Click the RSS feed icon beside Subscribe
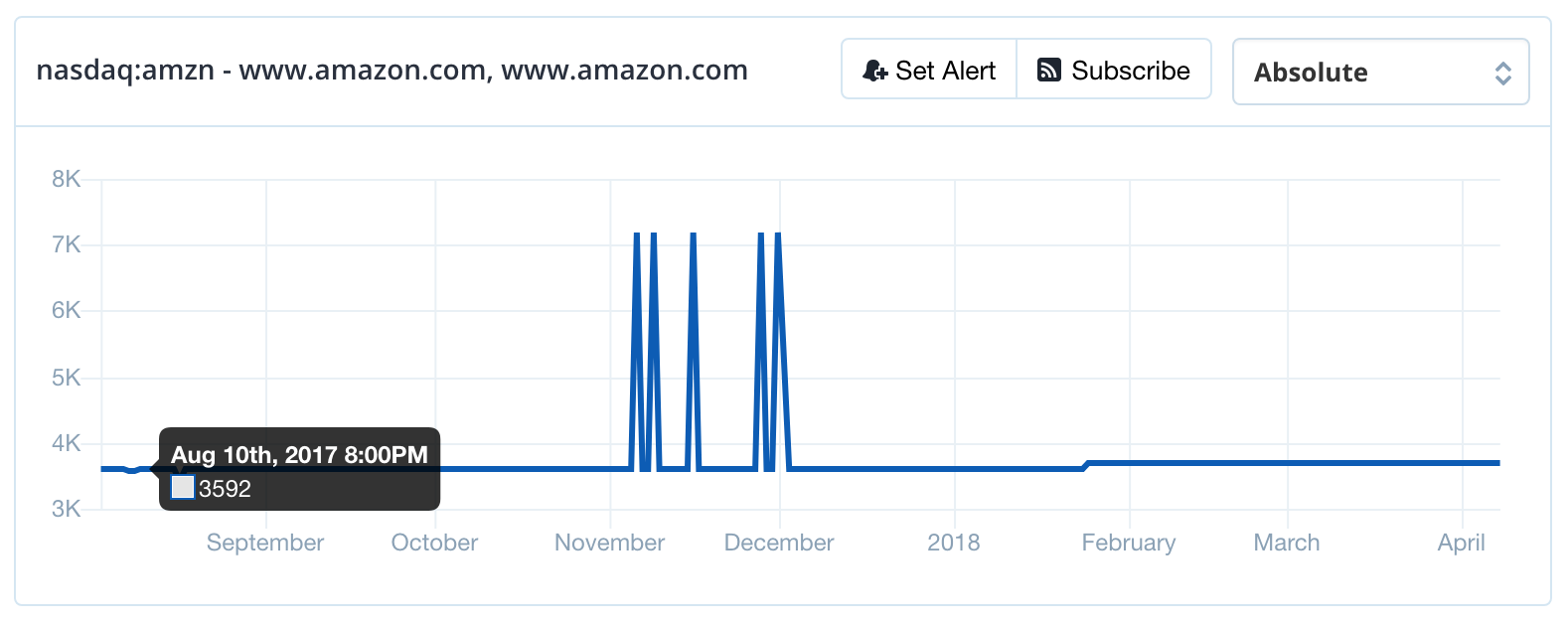Screen dimensions: 1568x626 (x=1049, y=70)
